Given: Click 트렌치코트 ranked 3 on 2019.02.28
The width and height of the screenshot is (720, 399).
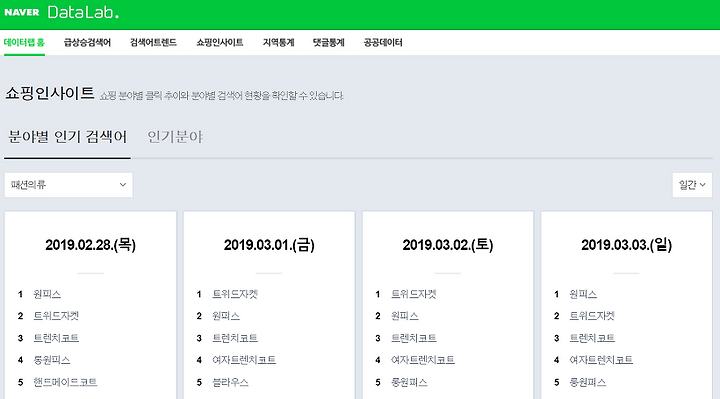Looking at the screenshot, I should tap(56, 338).
